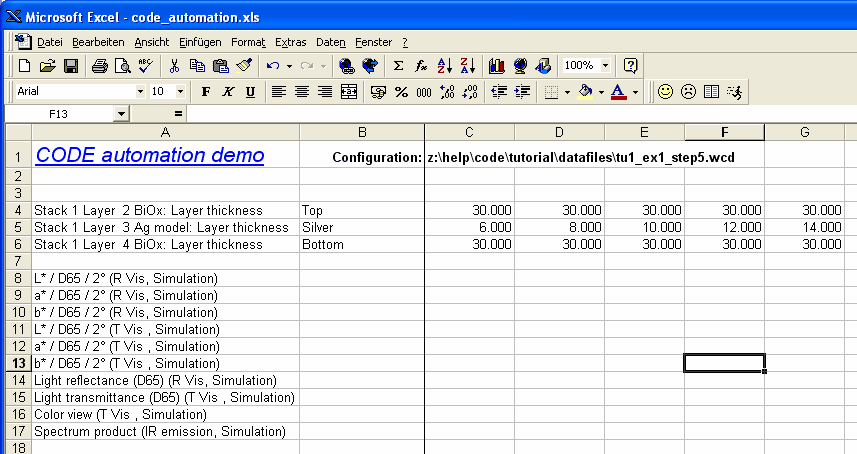Select the Cut scissors icon

click(x=174, y=66)
